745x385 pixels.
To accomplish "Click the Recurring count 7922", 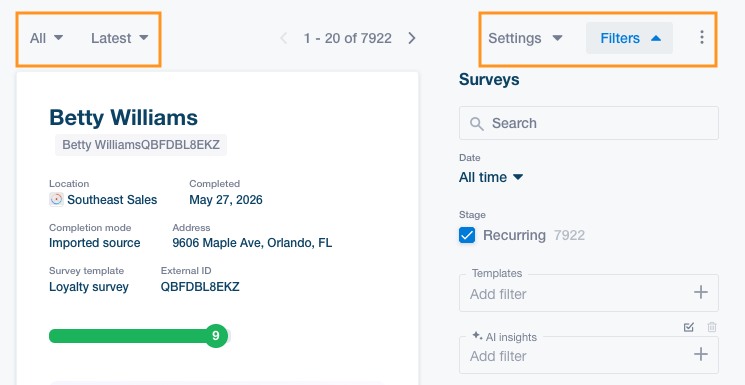I will coord(569,235).
